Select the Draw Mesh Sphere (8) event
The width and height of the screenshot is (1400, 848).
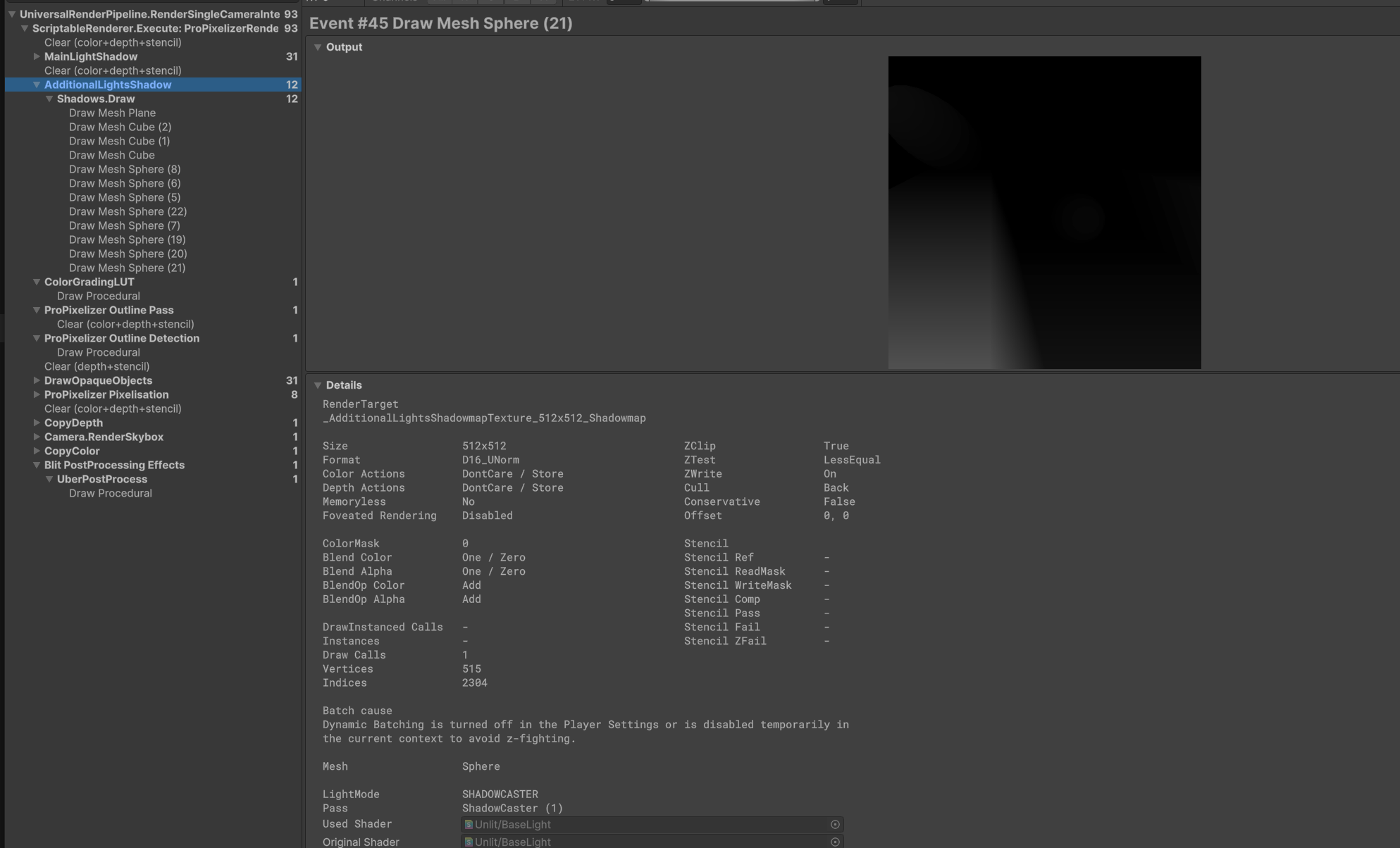125,169
